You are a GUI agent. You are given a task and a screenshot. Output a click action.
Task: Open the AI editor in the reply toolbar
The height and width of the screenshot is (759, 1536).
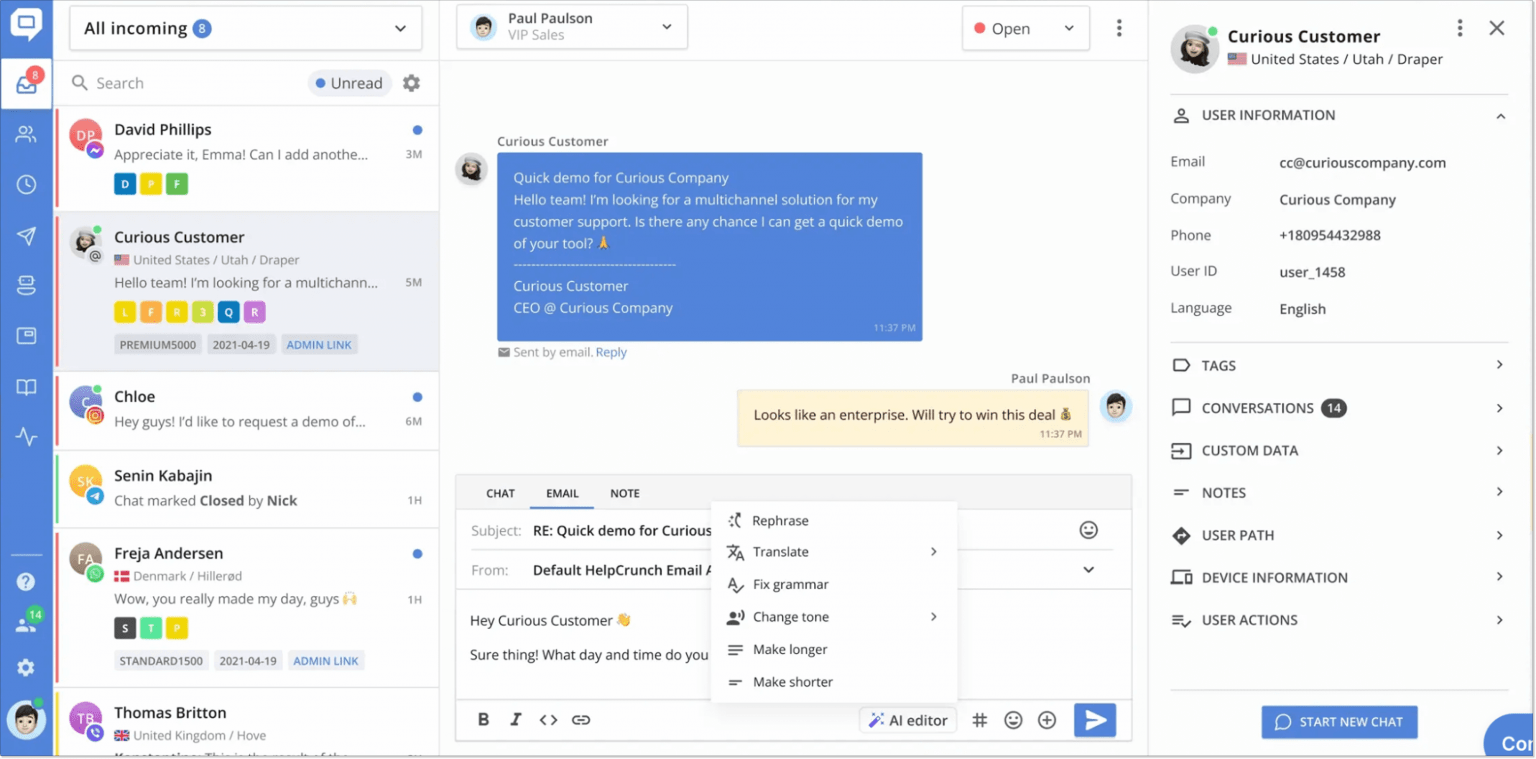907,719
